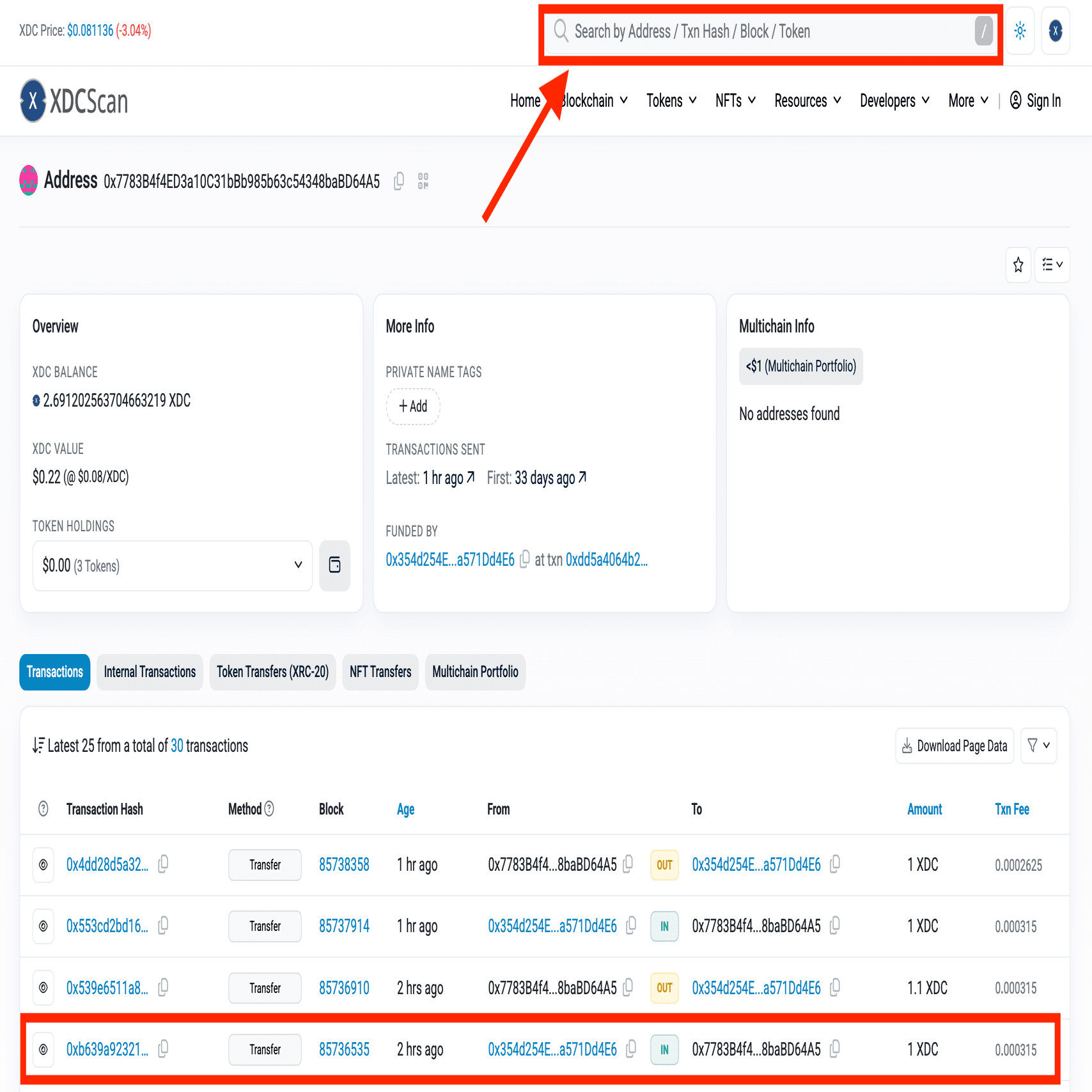1092x1092 pixels.
Task: Open the transaction filter dropdown
Action: pos(1038,745)
